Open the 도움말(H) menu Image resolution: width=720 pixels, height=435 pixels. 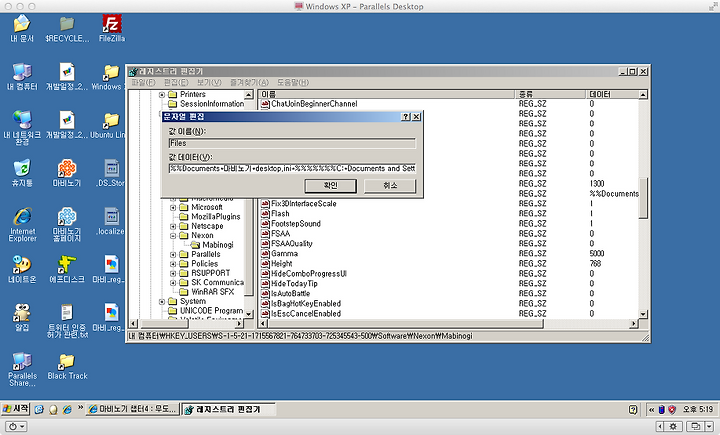coord(292,82)
